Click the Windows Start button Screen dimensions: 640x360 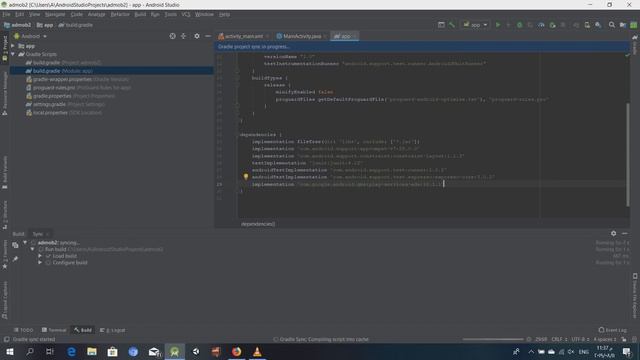click(x=10, y=351)
